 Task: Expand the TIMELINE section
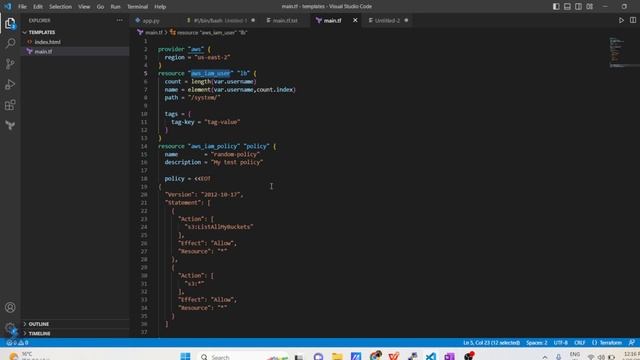click(x=76, y=333)
